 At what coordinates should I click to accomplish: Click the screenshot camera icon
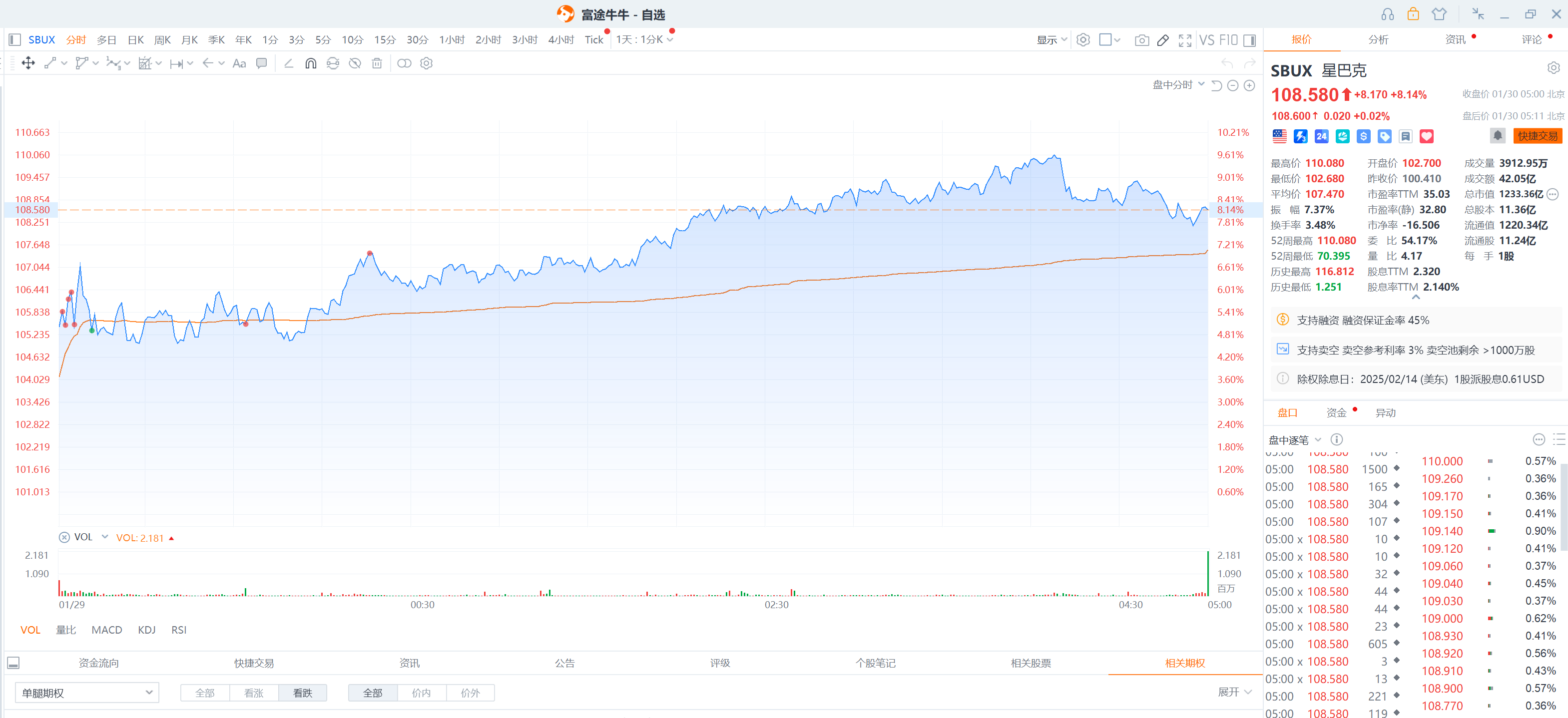pyautogui.click(x=1141, y=40)
